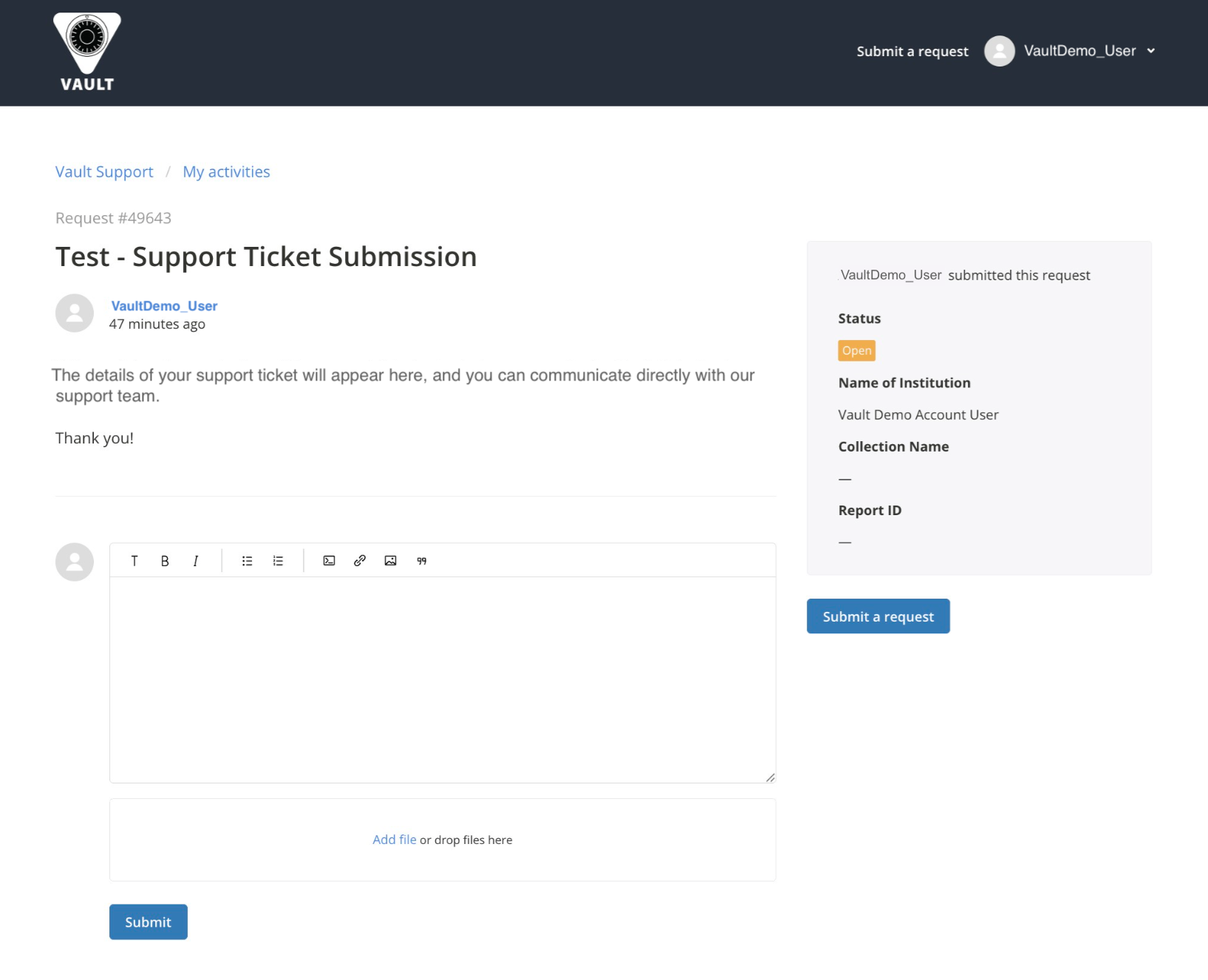This screenshot has width=1208, height=980.
Task: Toggle italic formatting in comment editor
Action: (x=196, y=561)
